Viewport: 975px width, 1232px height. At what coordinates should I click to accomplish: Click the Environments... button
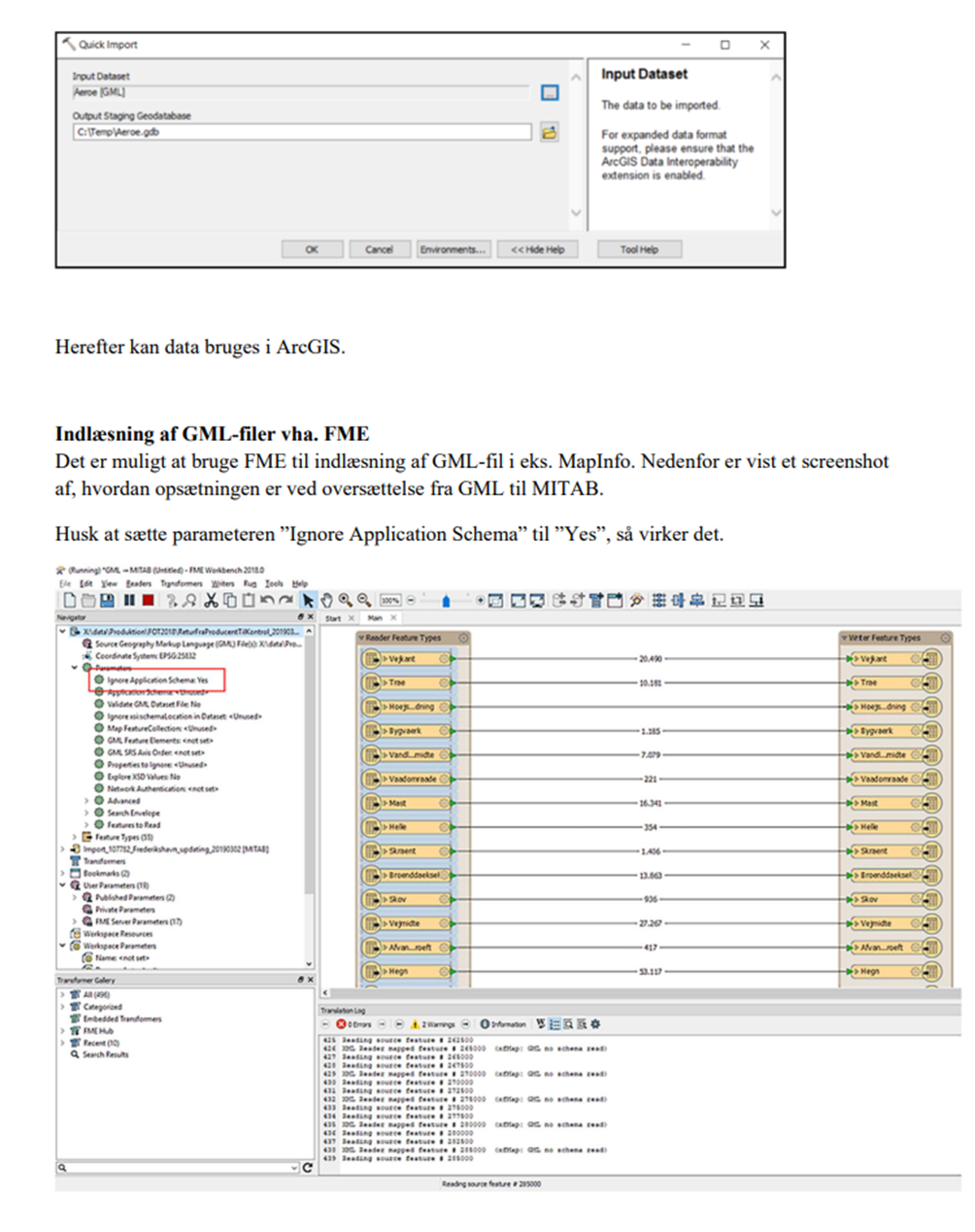pyautogui.click(x=453, y=250)
